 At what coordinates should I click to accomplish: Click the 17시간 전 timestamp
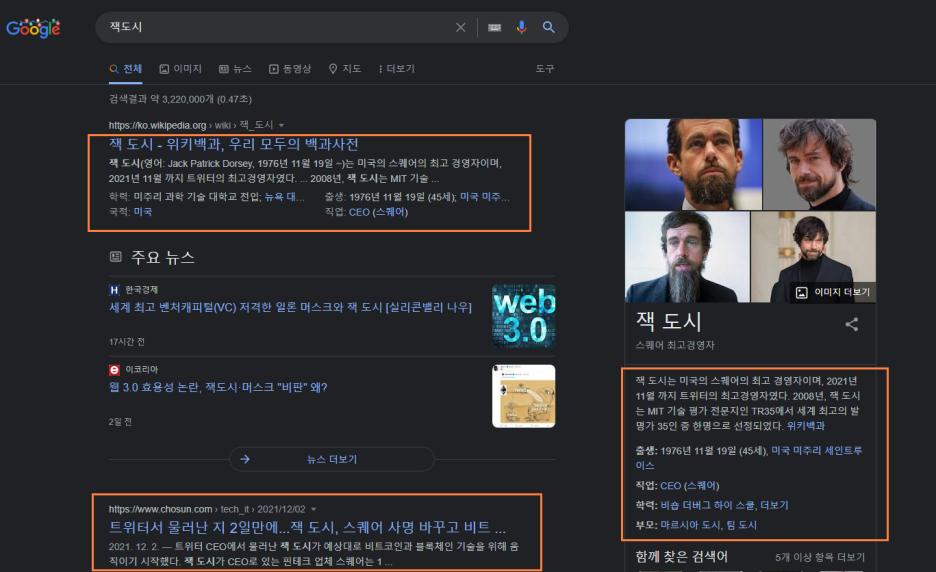point(127,342)
